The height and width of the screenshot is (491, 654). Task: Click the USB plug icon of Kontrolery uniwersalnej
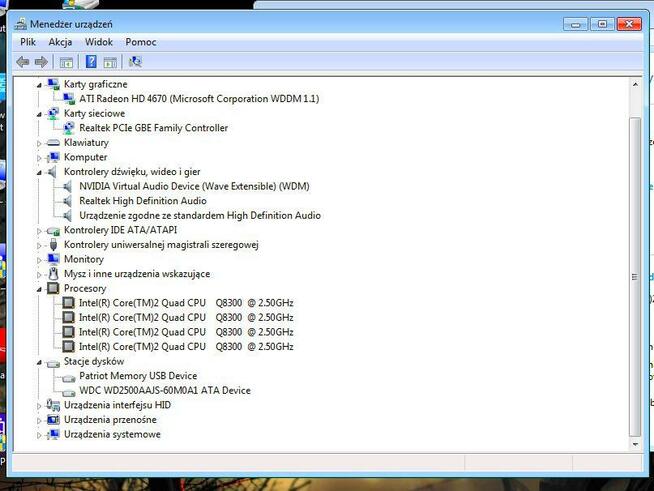click(x=53, y=244)
